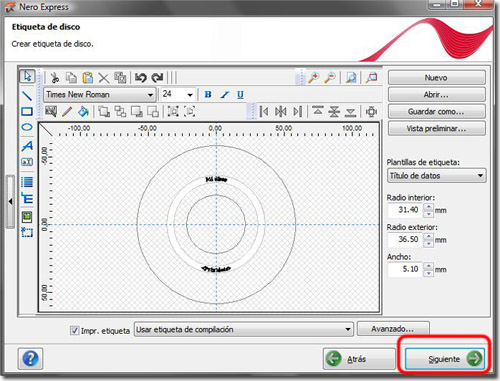
Task: Select the bottom curved text on disc
Action: coord(216,269)
